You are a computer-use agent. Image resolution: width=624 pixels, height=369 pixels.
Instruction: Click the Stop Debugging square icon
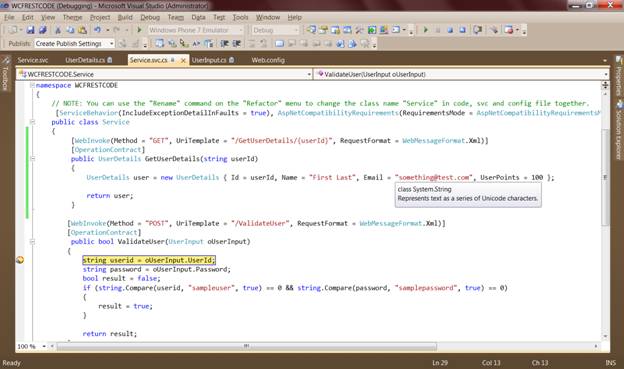(x=450, y=30)
